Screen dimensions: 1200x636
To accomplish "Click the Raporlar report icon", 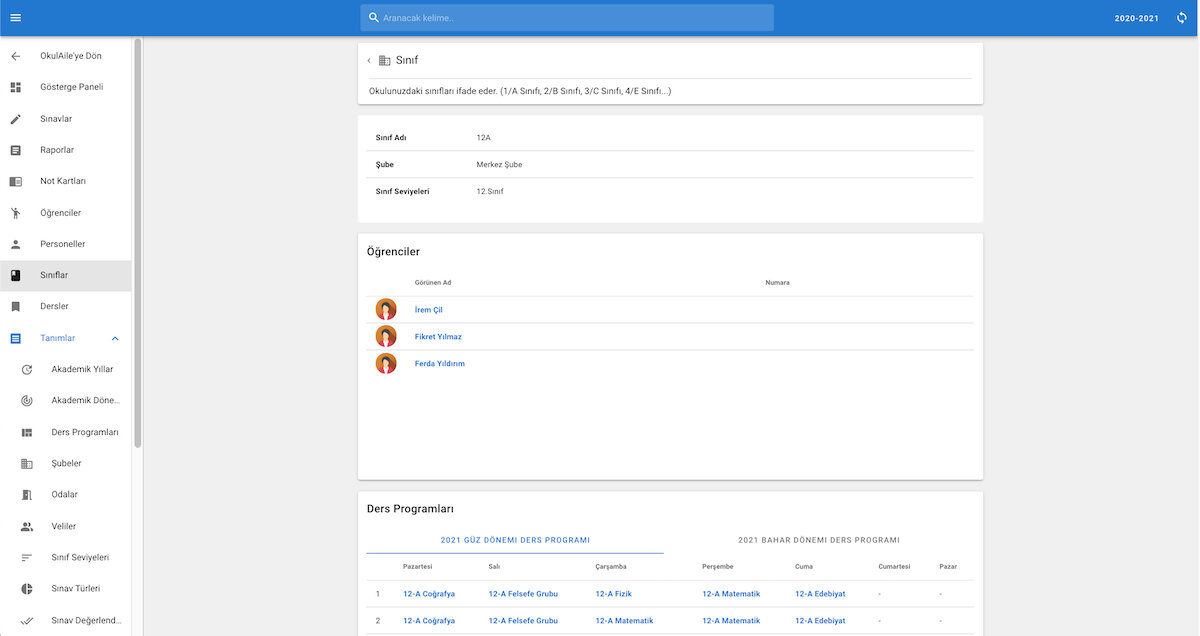I will [15, 150].
